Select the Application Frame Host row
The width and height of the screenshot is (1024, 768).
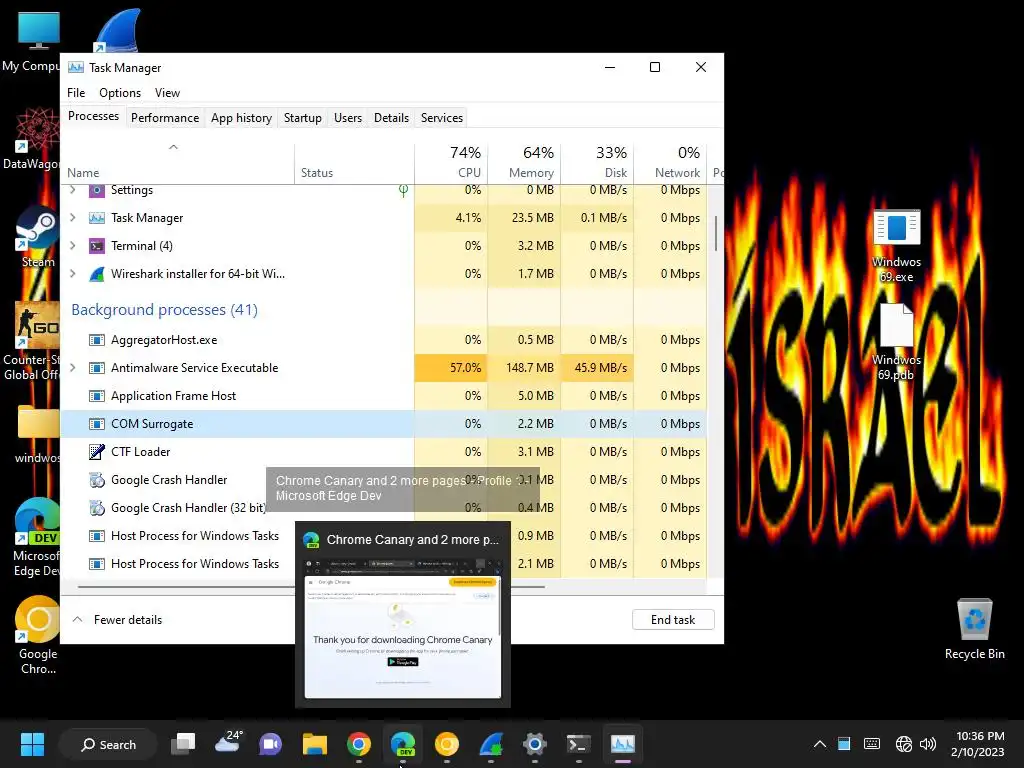click(x=384, y=396)
